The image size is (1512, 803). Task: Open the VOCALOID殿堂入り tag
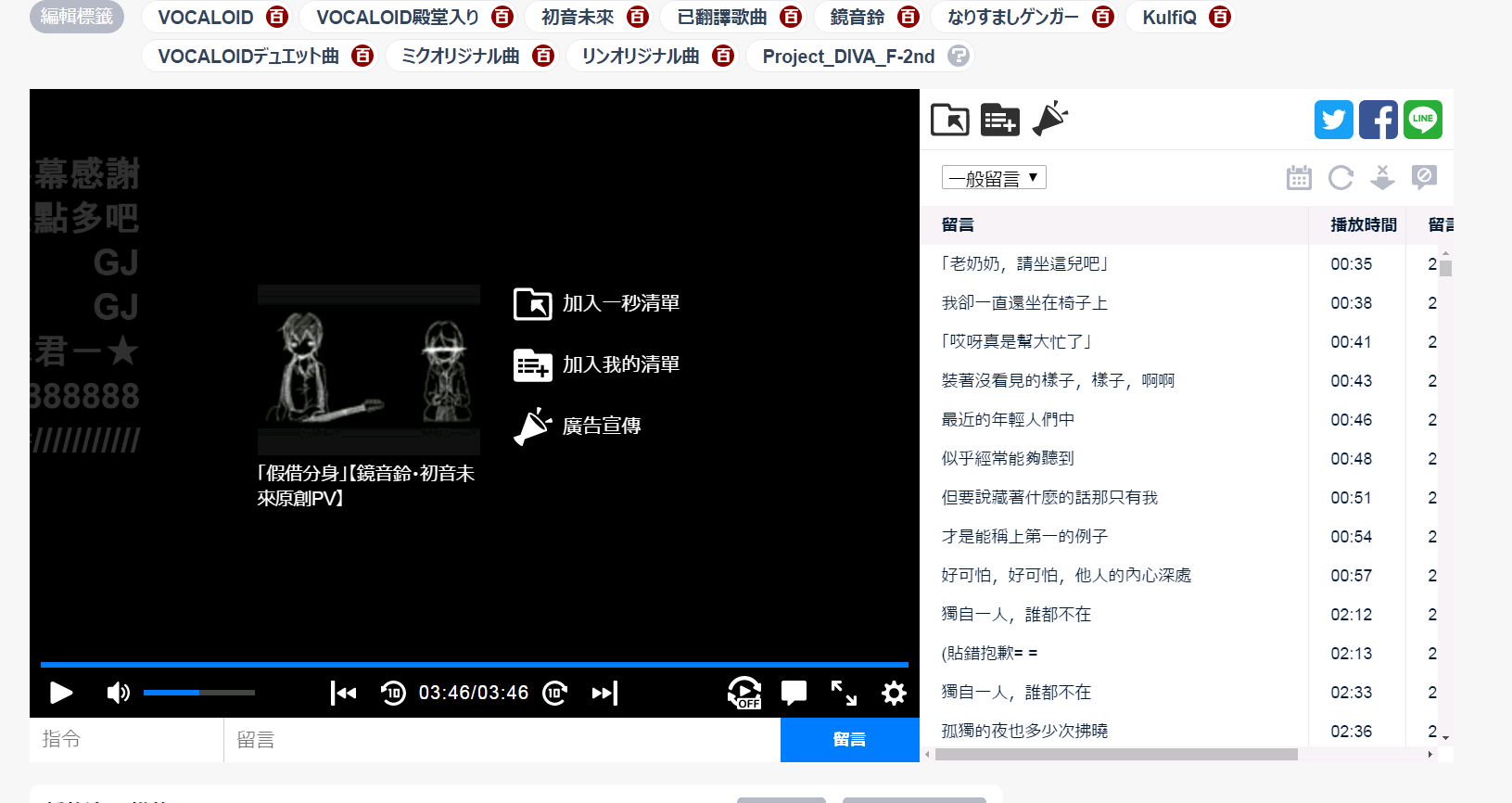tap(398, 18)
